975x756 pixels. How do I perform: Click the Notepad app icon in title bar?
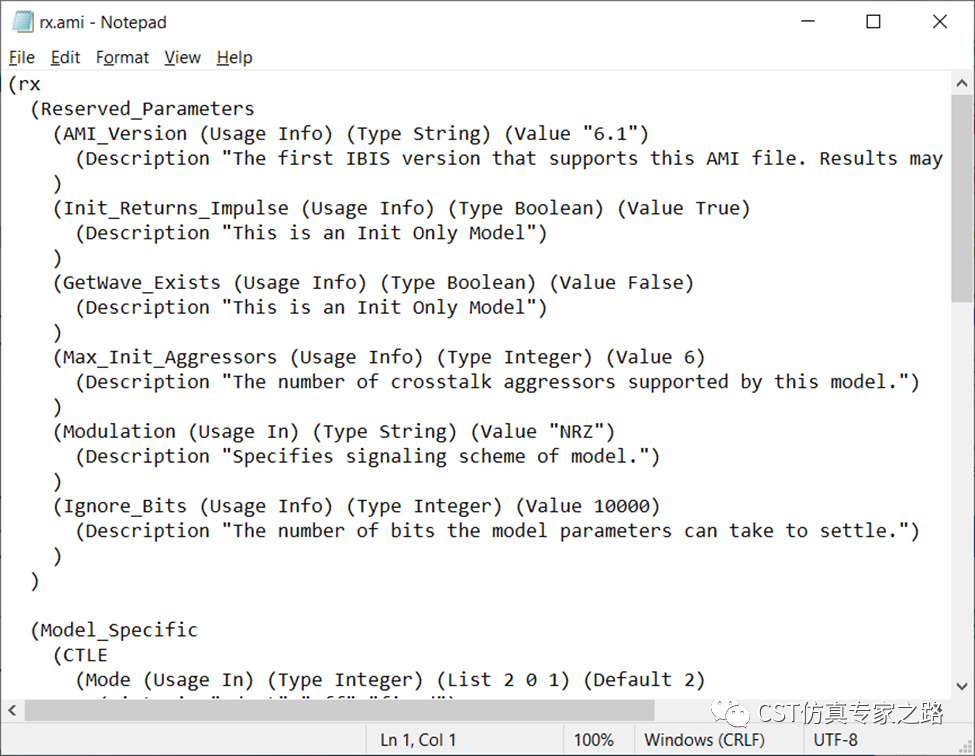[22, 22]
